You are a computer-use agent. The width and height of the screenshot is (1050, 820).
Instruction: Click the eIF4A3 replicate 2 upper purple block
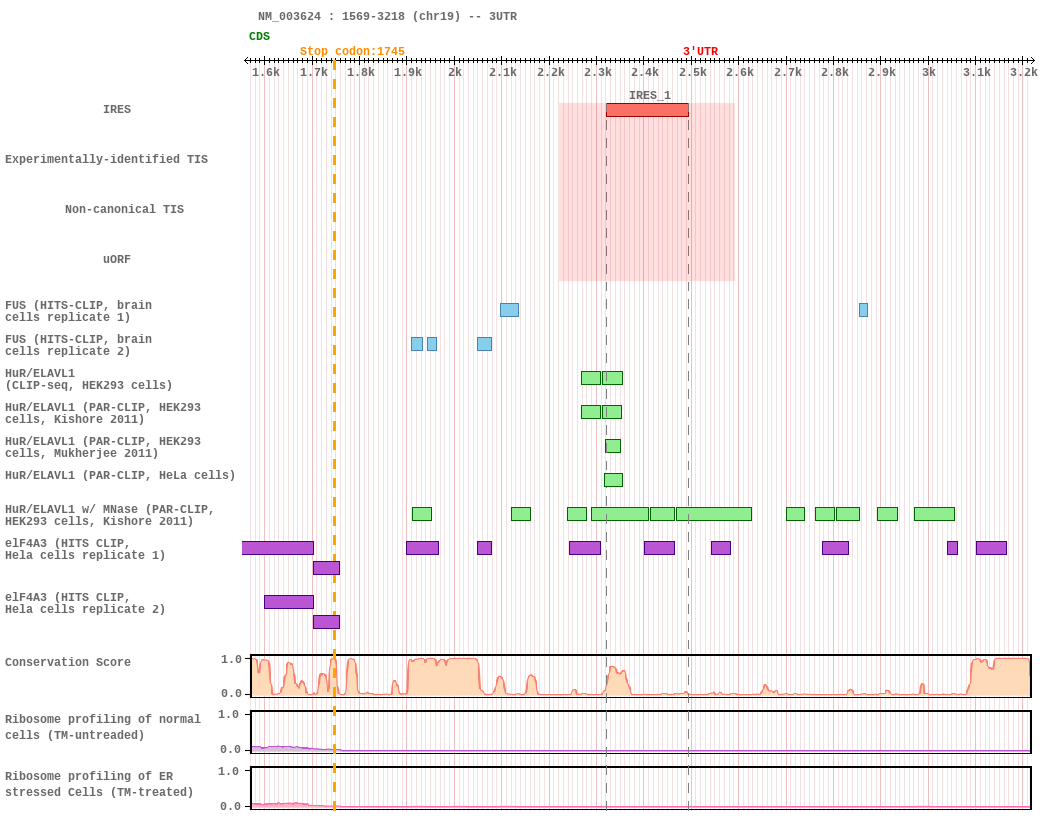pyautogui.click(x=289, y=602)
